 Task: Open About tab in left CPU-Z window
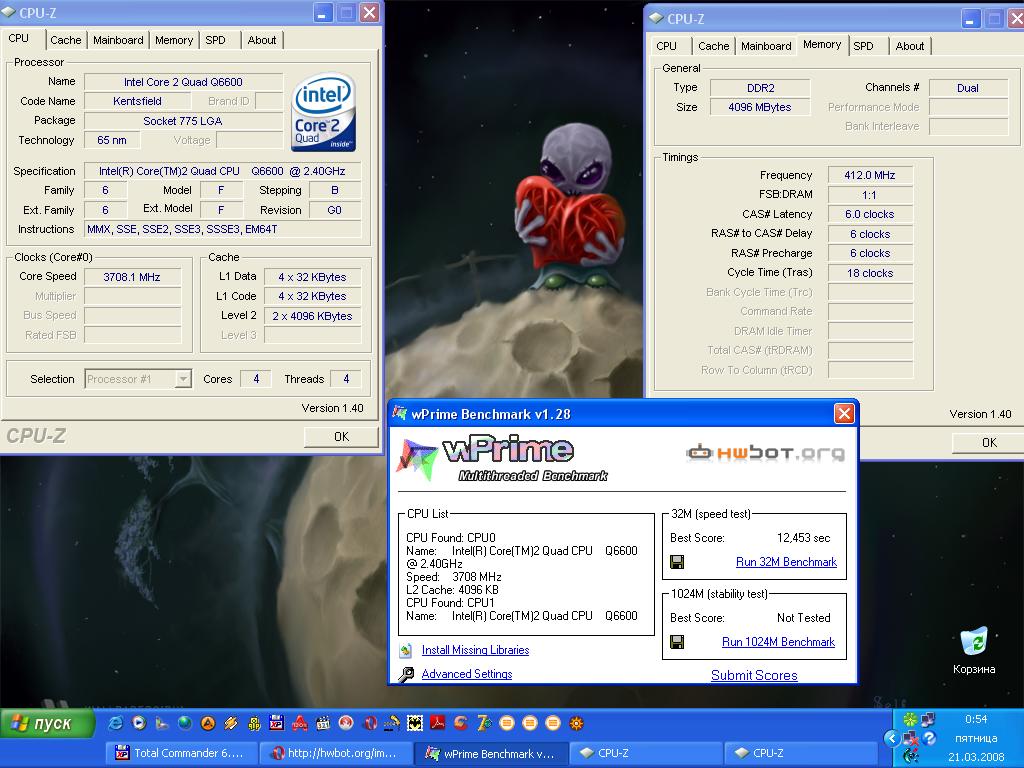tap(262, 40)
